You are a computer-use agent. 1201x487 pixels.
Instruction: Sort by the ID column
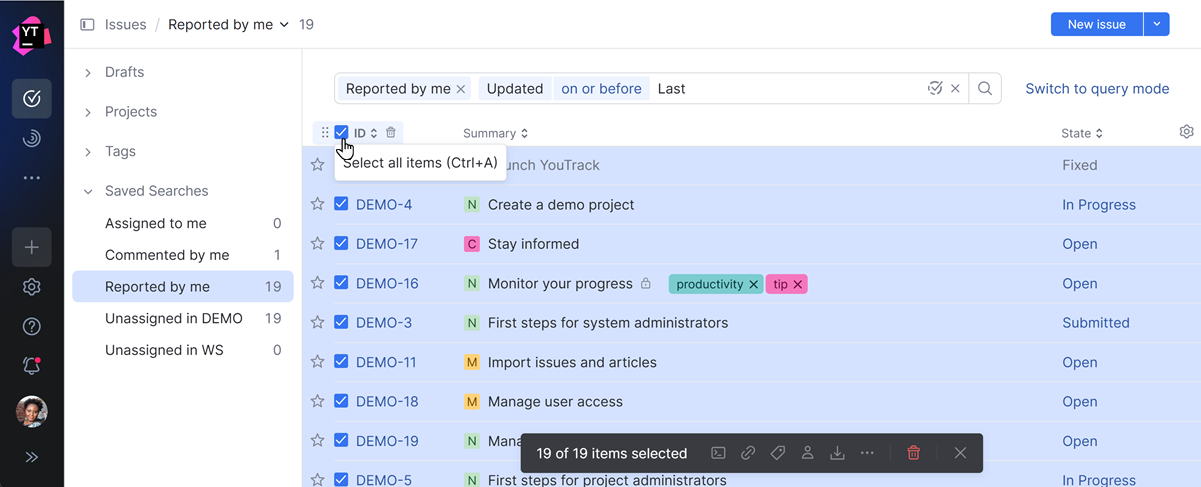pyautogui.click(x=366, y=133)
